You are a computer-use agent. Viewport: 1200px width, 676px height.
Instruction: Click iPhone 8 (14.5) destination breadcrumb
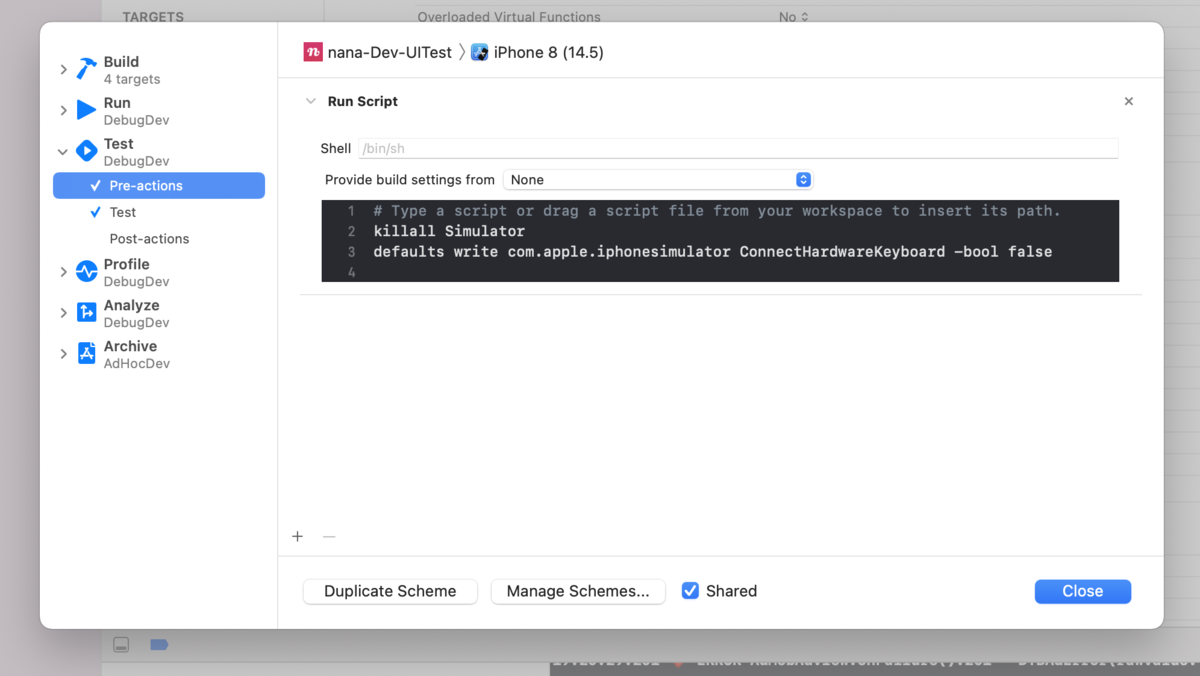549,52
